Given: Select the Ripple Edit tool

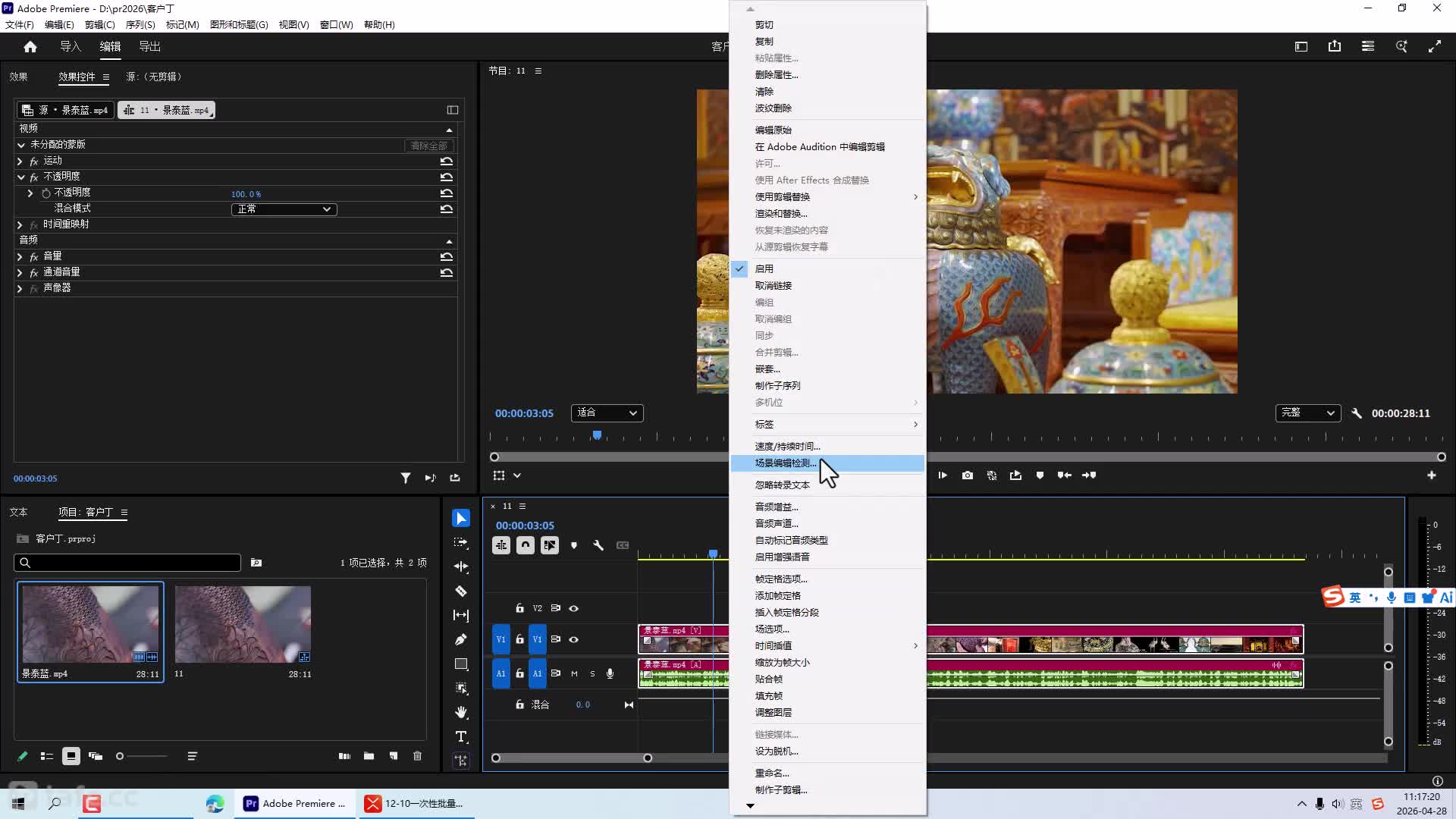Looking at the screenshot, I should coord(461,566).
